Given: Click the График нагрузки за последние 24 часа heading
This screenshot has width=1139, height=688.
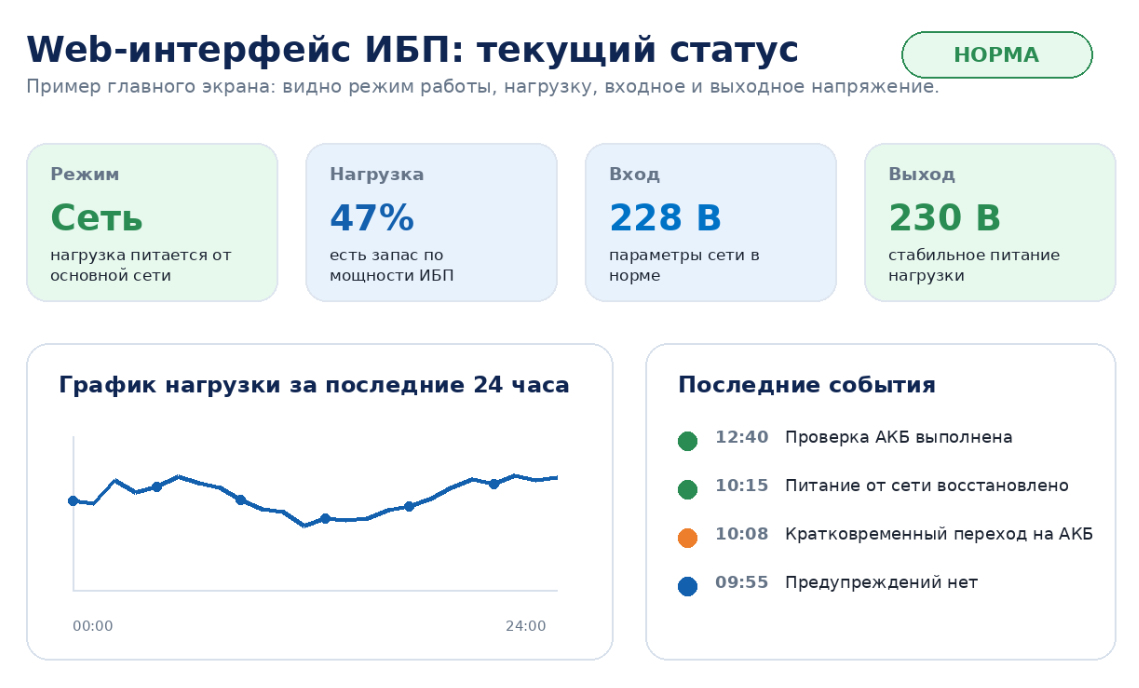Looking at the screenshot, I should point(314,385).
